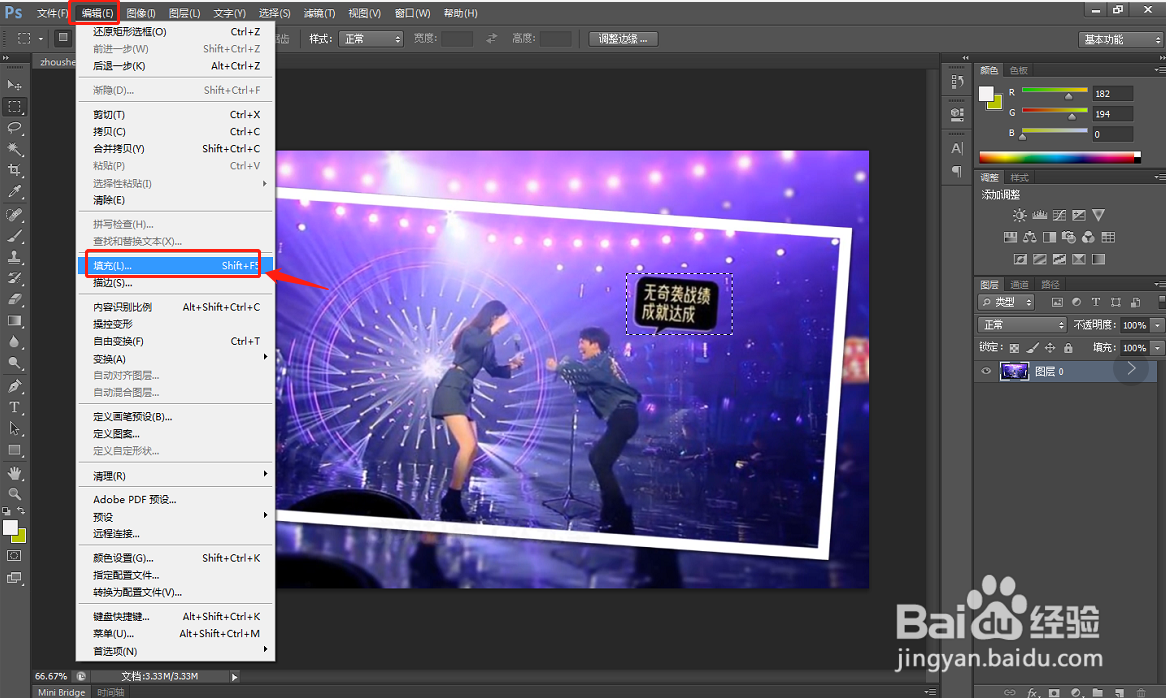
Task: Add a Brightness/Contrast adjustment
Action: coord(1020,216)
